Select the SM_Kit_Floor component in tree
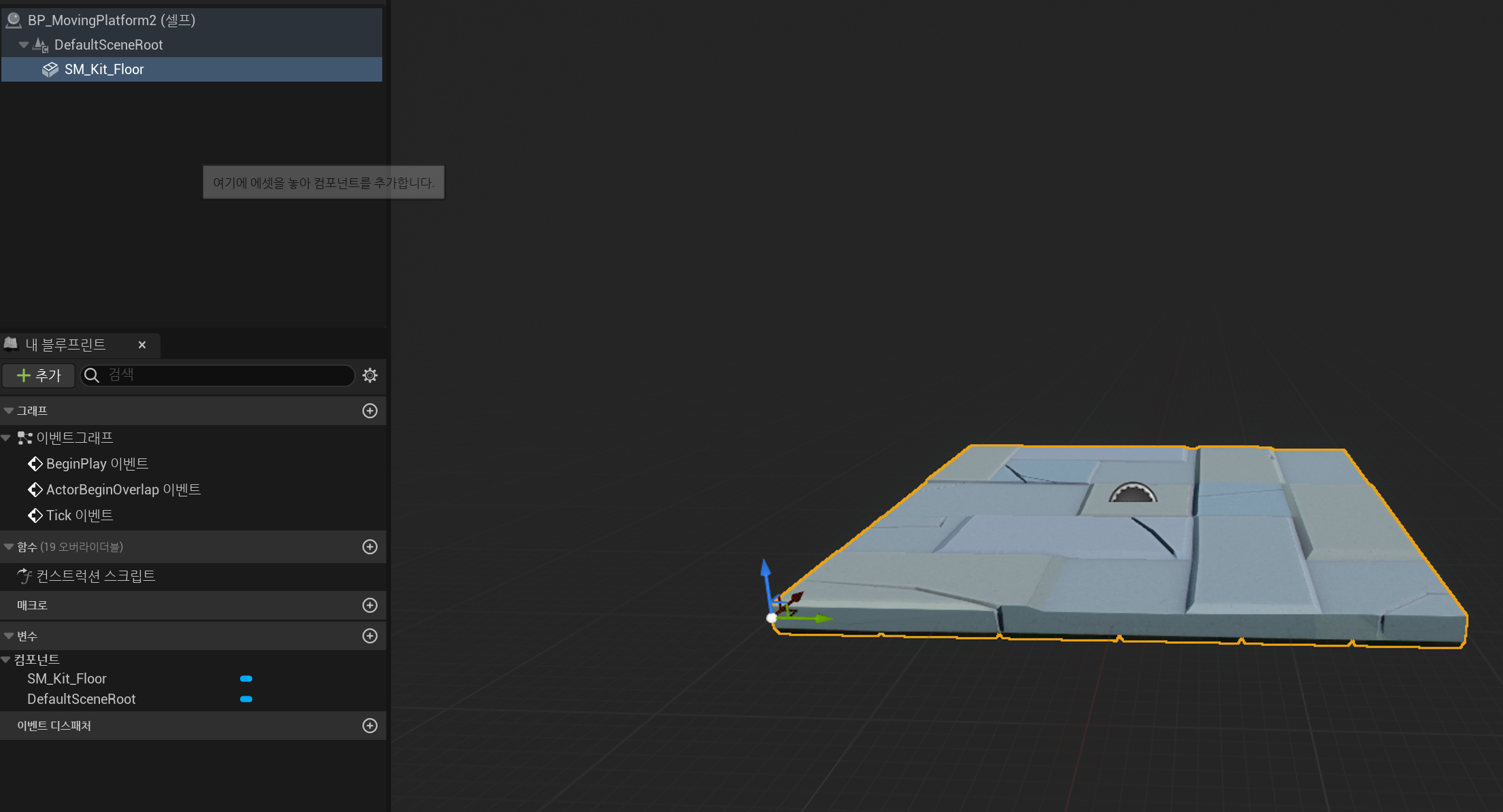 point(104,69)
